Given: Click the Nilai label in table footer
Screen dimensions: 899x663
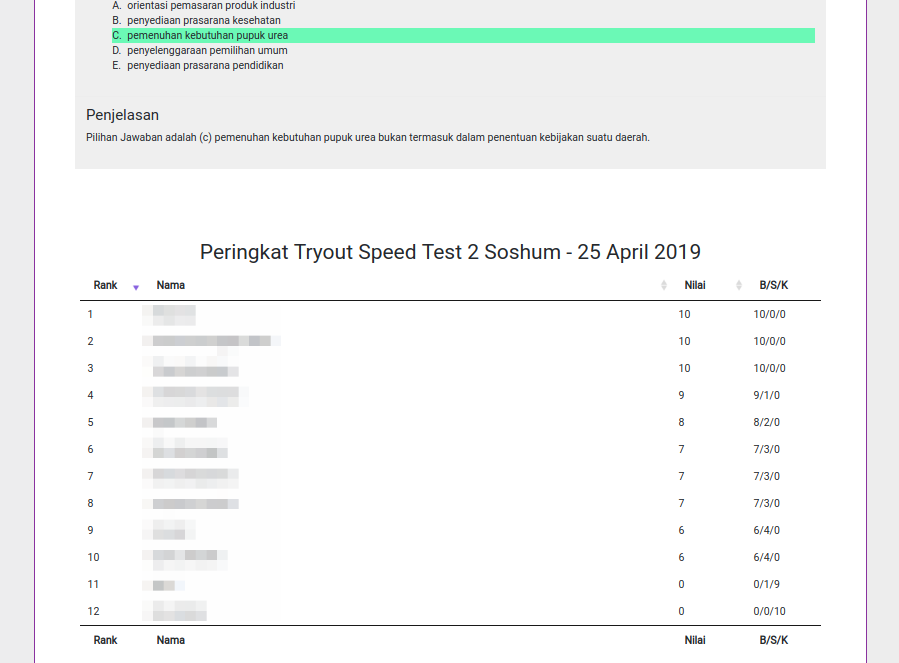Looking at the screenshot, I should [695, 640].
